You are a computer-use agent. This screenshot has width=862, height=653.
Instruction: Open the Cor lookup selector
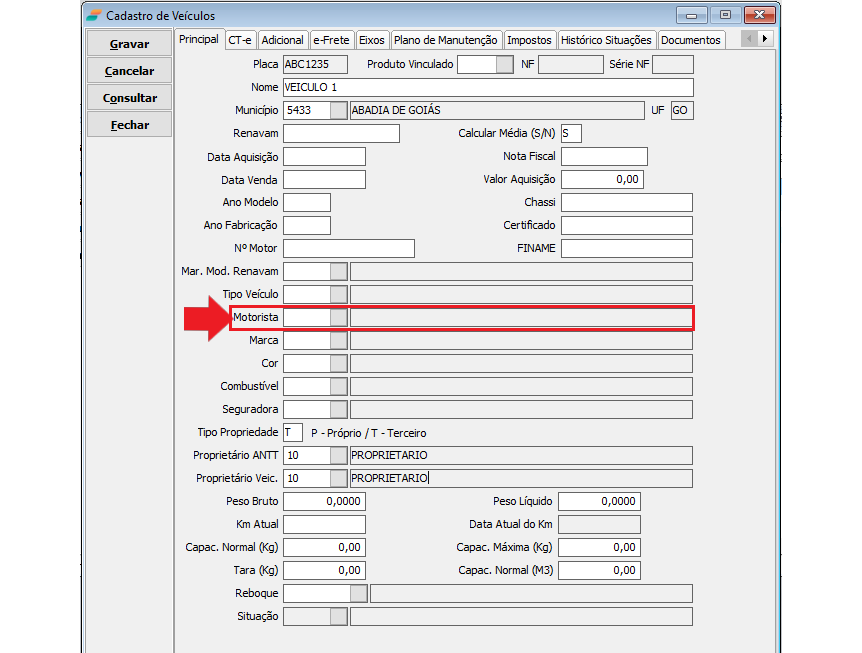coord(339,363)
